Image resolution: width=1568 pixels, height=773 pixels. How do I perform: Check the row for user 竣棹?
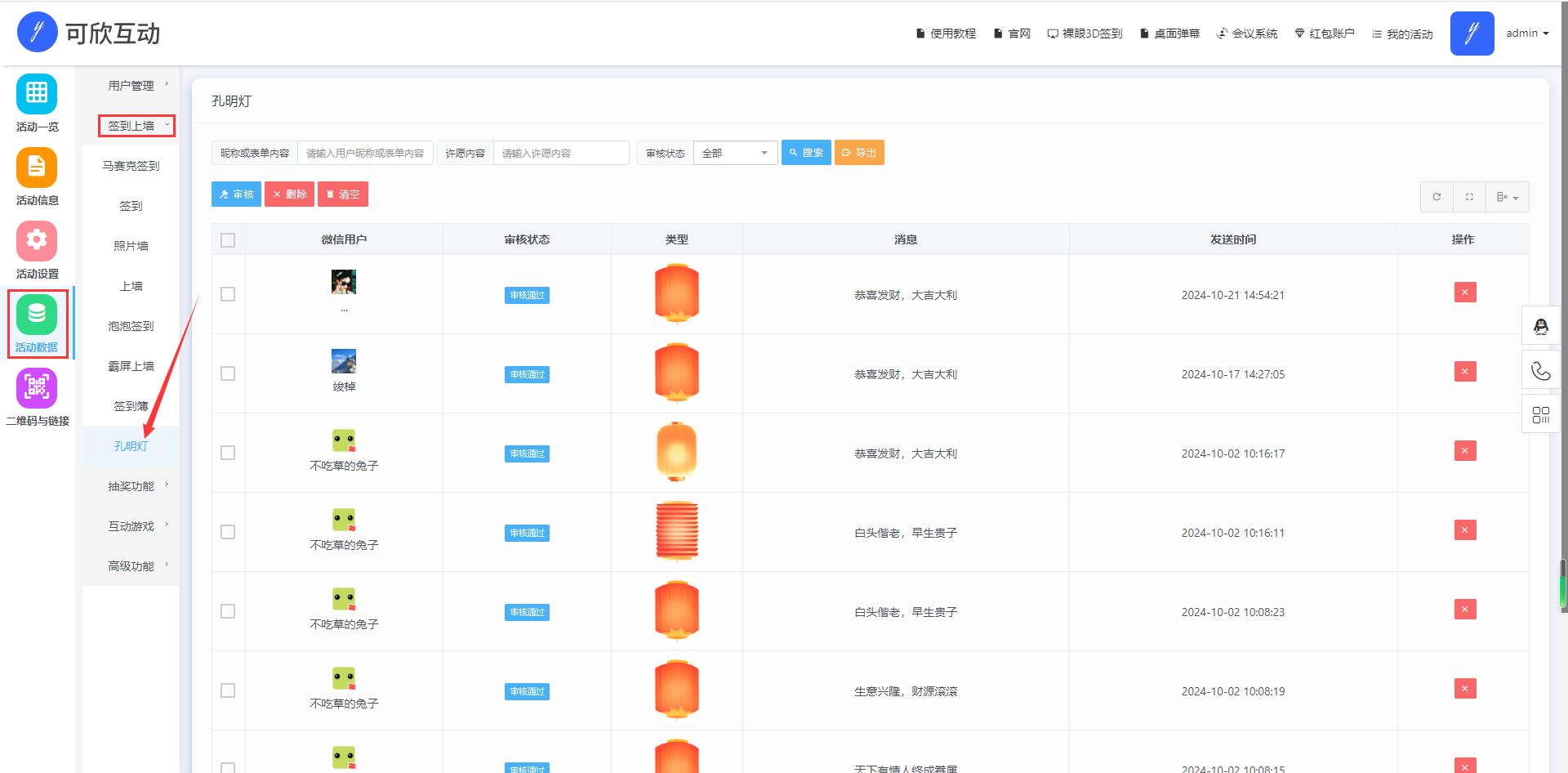[228, 373]
